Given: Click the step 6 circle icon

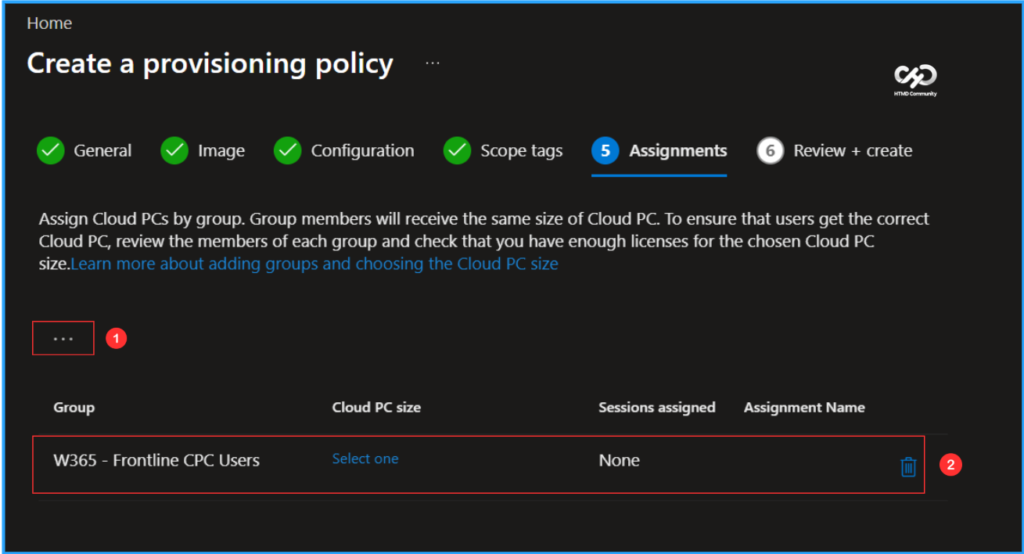Looking at the screenshot, I should click(x=770, y=151).
